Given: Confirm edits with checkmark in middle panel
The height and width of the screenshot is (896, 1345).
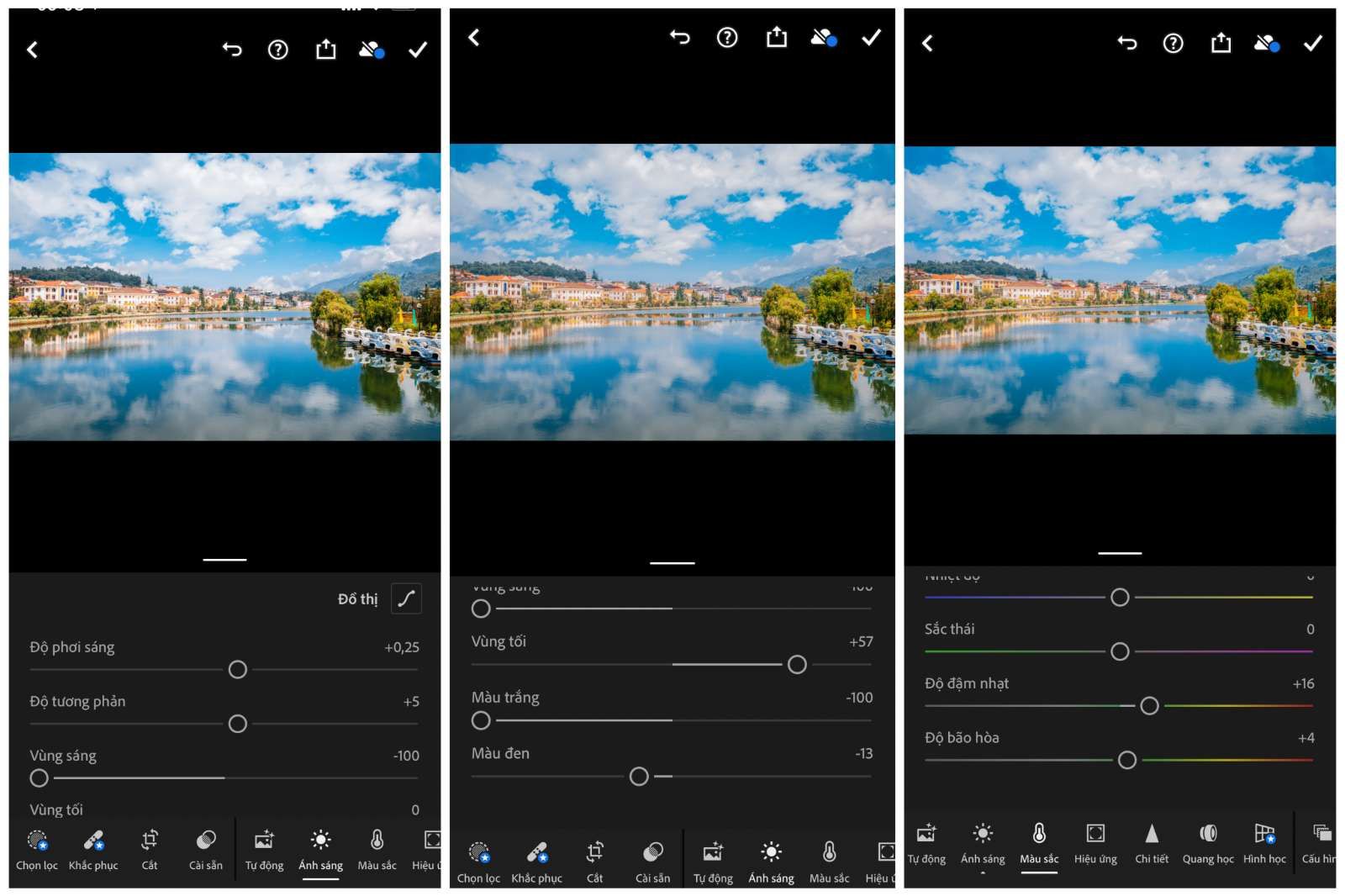Looking at the screenshot, I should pos(872,37).
